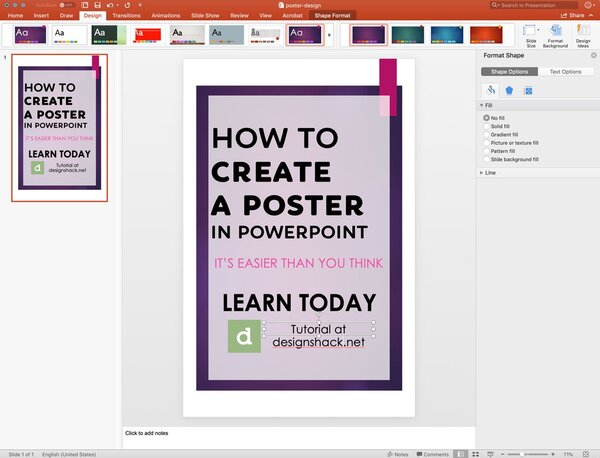Select Picture or texture fill
600x458 pixels.
click(x=486, y=142)
